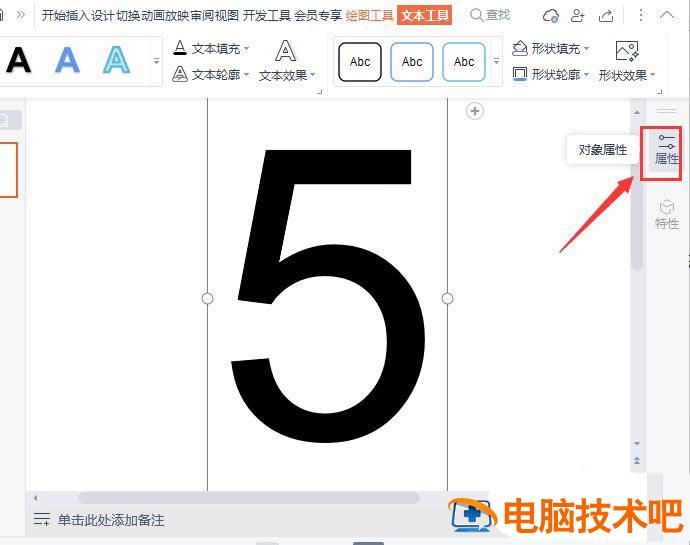The width and height of the screenshot is (690, 545).
Task: Switch to the 审阅 tab
Action: (202, 15)
